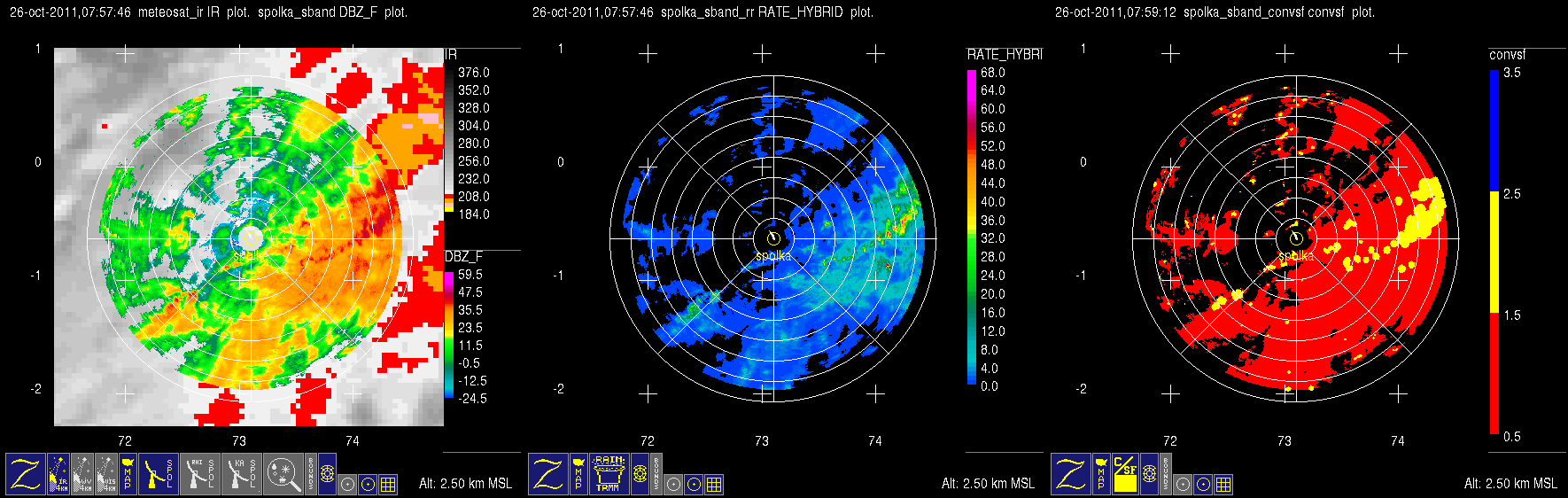Click the Z icon in the convsf panel
This screenshot has height=498, width=1568.
1071,474
